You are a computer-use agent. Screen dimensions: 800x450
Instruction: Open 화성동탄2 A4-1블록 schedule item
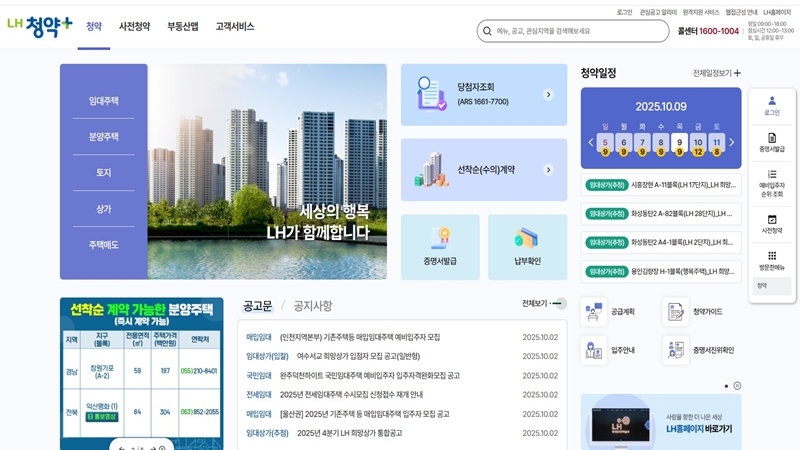pos(661,242)
